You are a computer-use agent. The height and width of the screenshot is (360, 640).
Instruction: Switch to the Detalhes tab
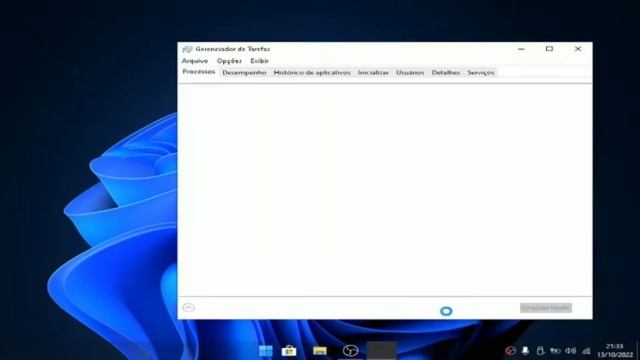446,73
